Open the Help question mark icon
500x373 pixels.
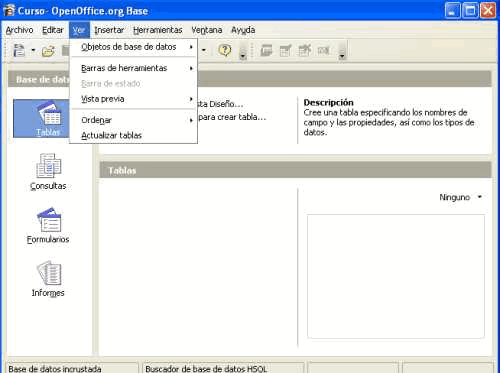(225, 50)
